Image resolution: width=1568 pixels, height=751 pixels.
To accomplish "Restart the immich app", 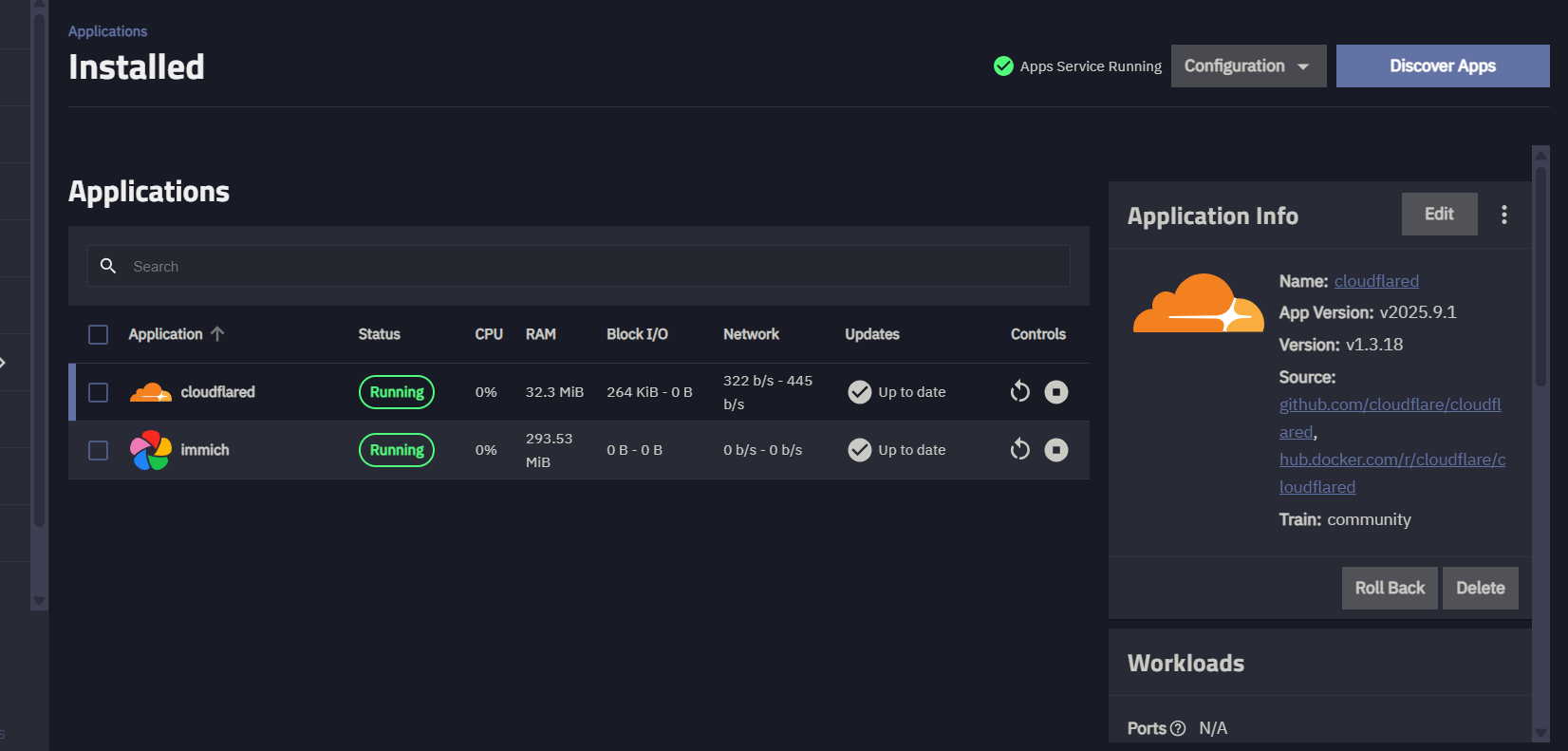I will 1020,450.
